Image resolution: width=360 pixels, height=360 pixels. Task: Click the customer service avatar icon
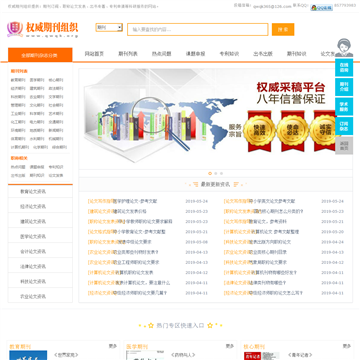point(344,48)
